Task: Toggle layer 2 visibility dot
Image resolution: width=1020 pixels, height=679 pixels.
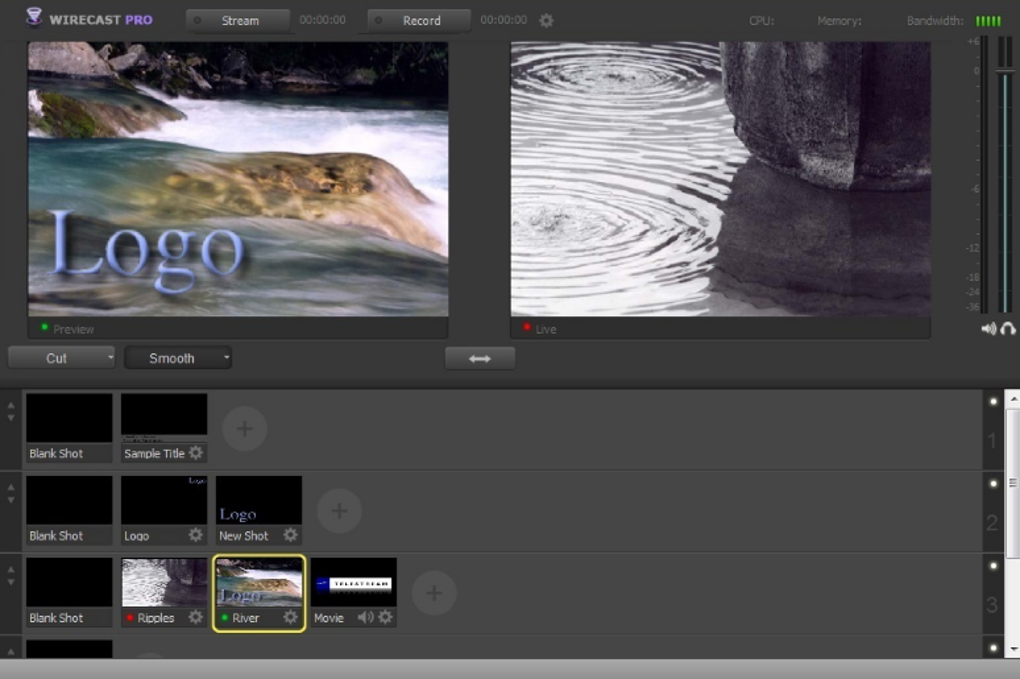Action: [993, 483]
